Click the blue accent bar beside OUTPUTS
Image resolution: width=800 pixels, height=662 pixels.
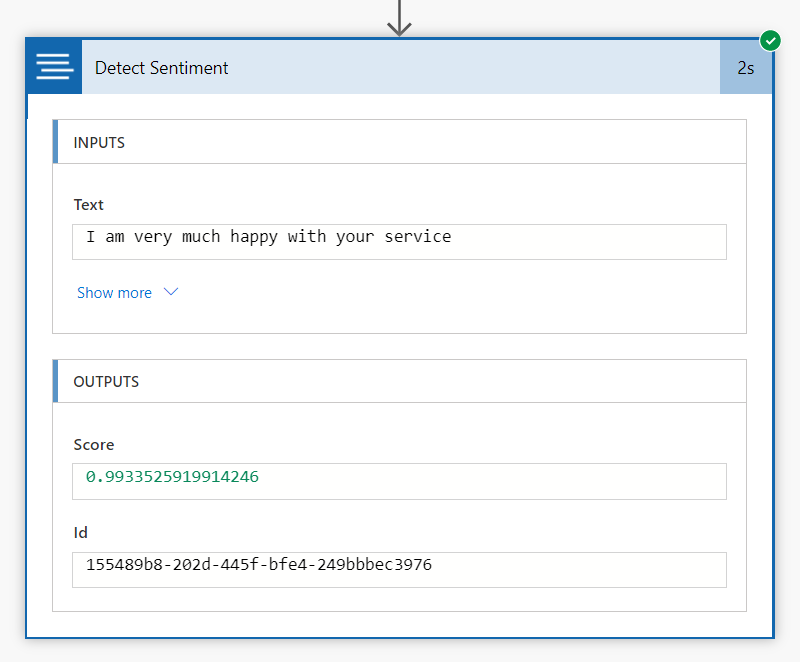point(56,382)
